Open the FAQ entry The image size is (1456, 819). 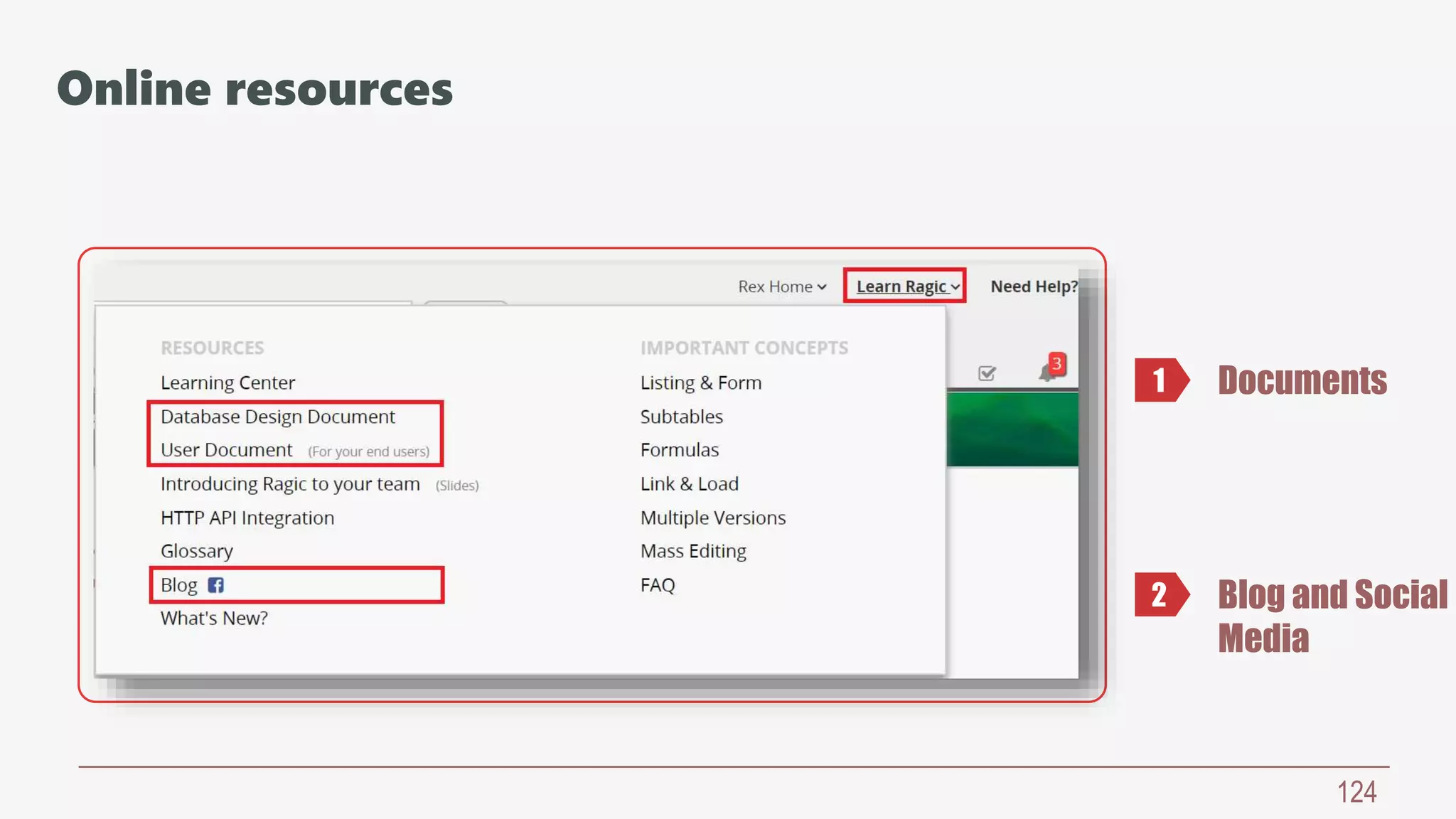coord(658,585)
